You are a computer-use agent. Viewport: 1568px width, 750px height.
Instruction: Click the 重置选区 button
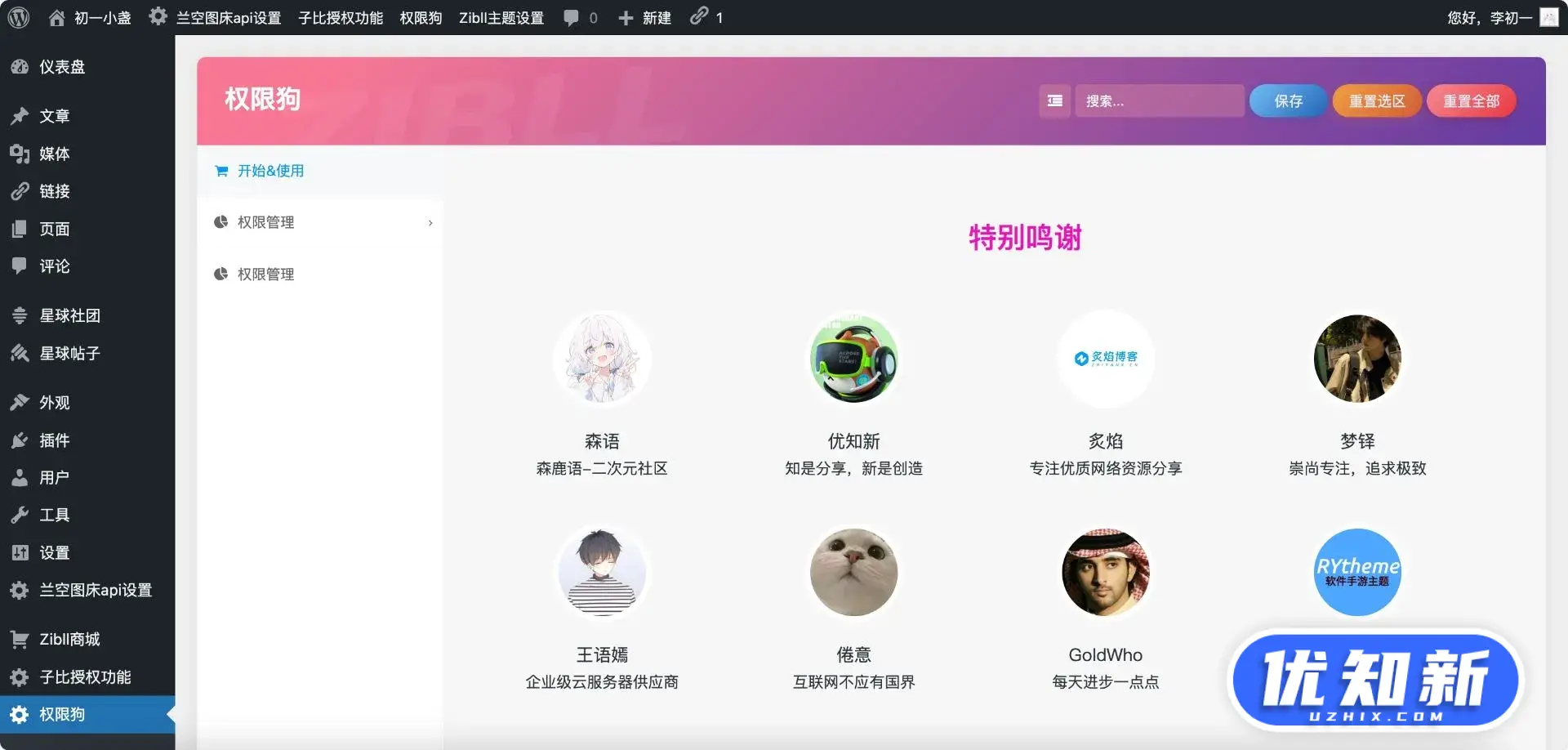1377,100
